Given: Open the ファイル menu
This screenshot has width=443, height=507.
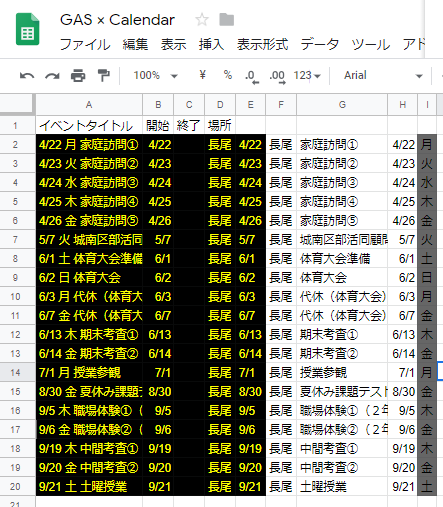Looking at the screenshot, I should coord(85,44).
